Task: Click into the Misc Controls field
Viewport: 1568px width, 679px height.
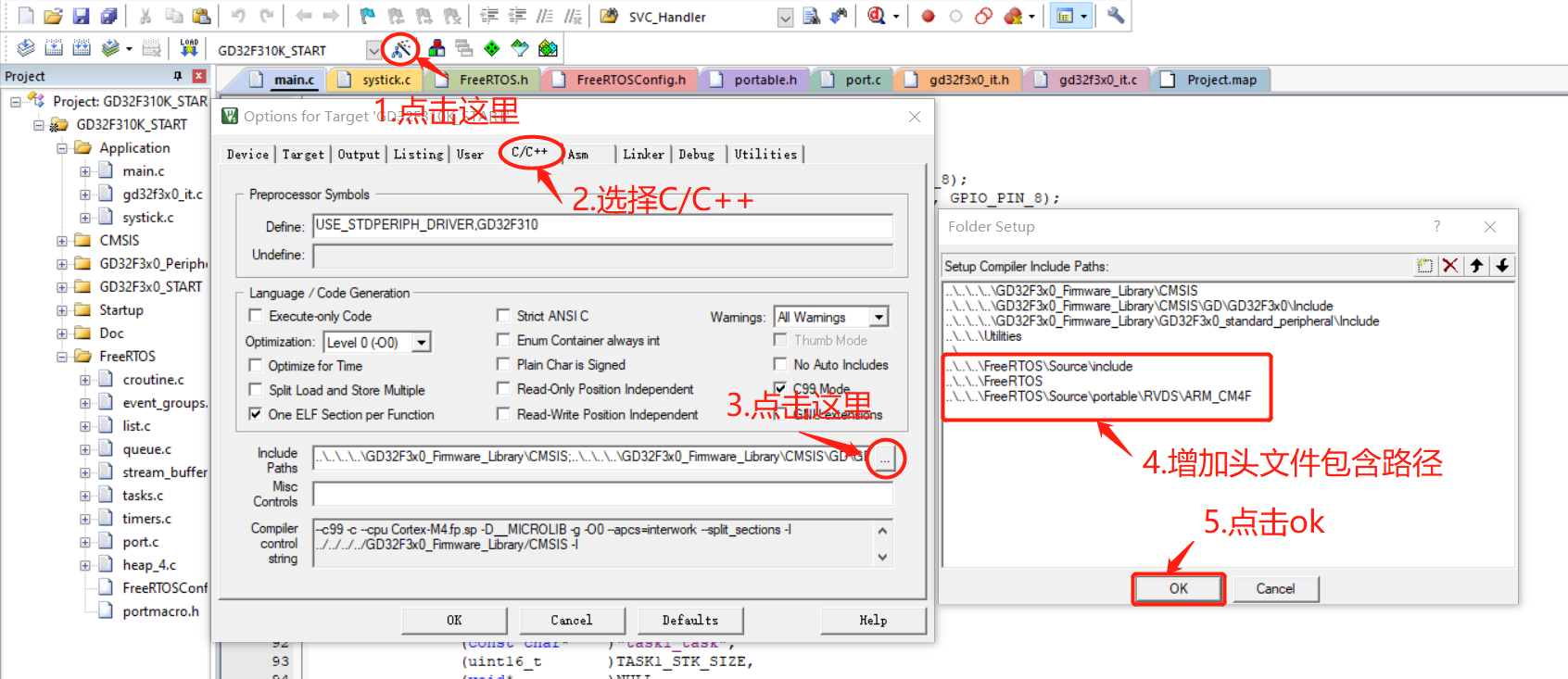Action: point(603,494)
